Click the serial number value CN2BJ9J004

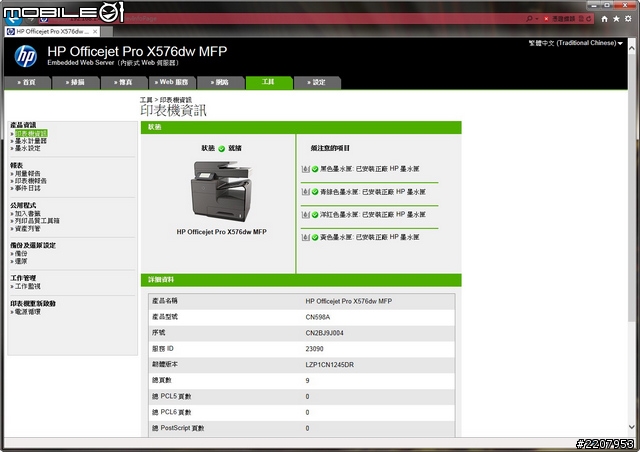[x=324, y=333]
